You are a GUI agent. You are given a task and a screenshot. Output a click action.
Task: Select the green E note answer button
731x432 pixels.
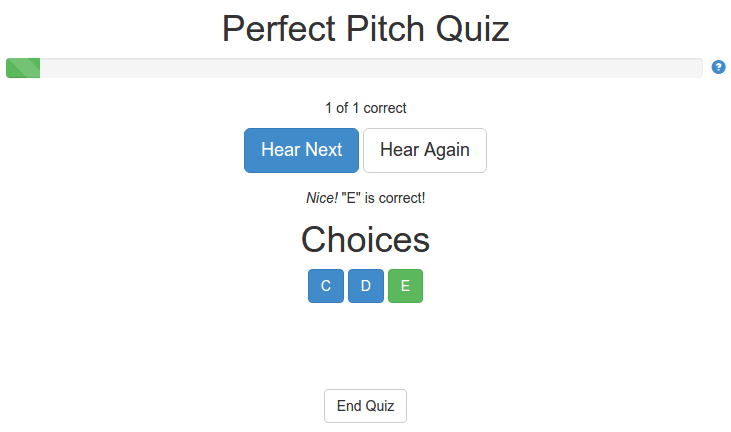406,286
